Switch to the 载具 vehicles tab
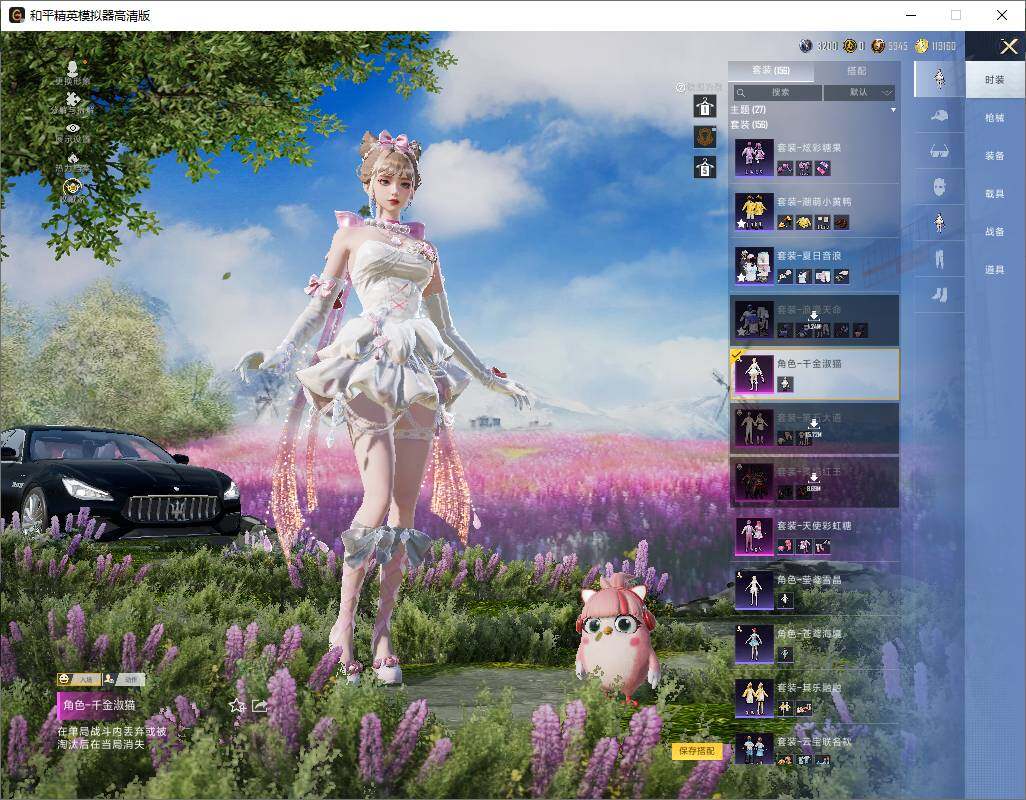Image resolution: width=1026 pixels, height=800 pixels. 995,194
